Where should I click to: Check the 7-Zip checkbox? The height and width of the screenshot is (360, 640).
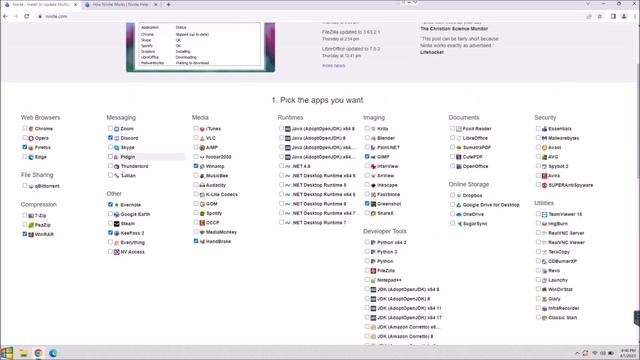24,215
